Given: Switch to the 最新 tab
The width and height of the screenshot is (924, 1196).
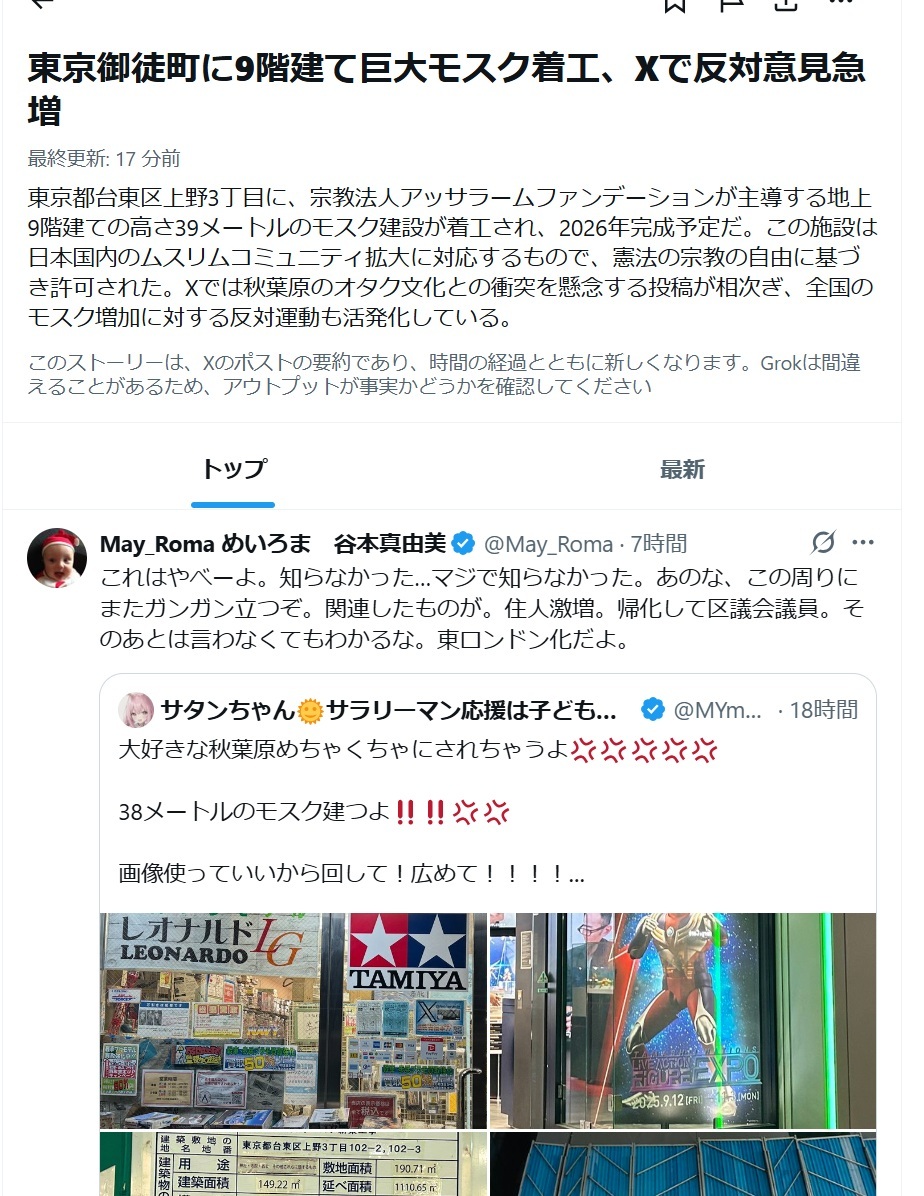Looking at the screenshot, I should 682,469.
